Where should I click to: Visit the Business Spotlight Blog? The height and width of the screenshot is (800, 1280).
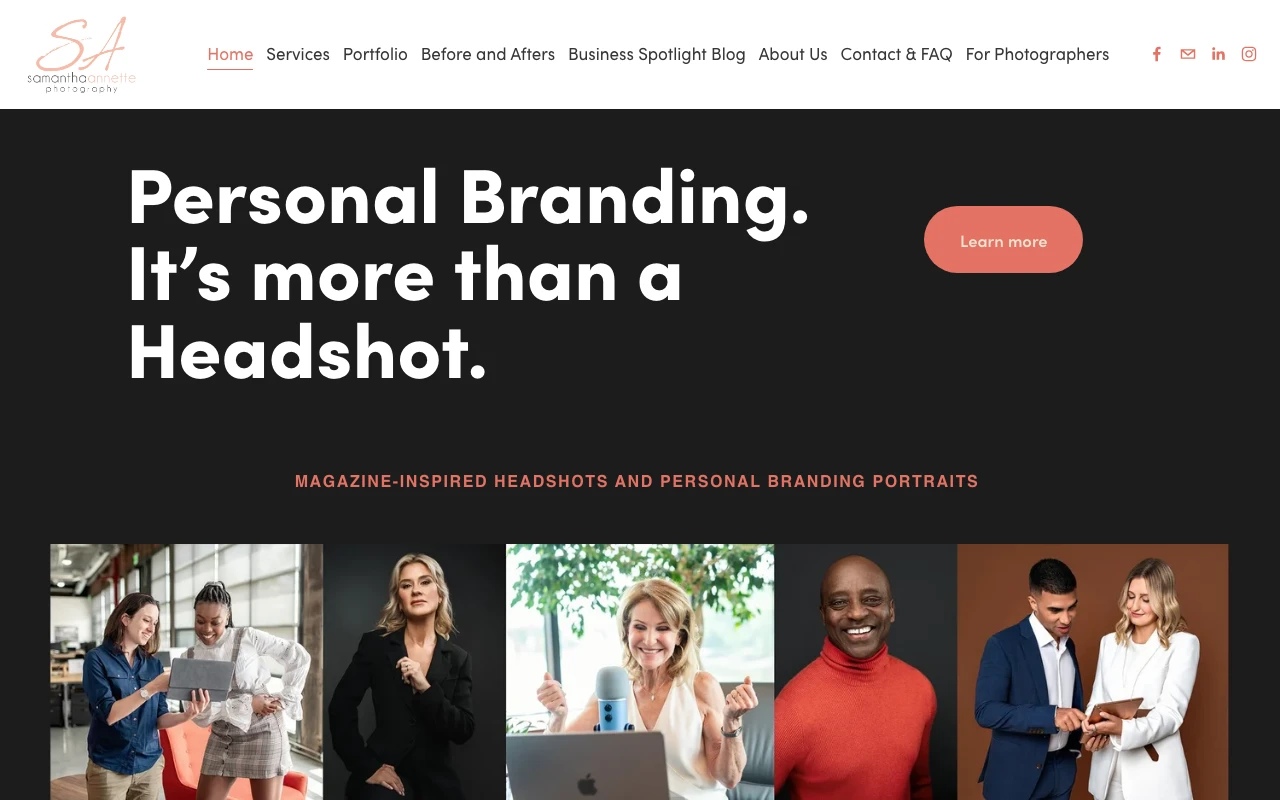(657, 54)
